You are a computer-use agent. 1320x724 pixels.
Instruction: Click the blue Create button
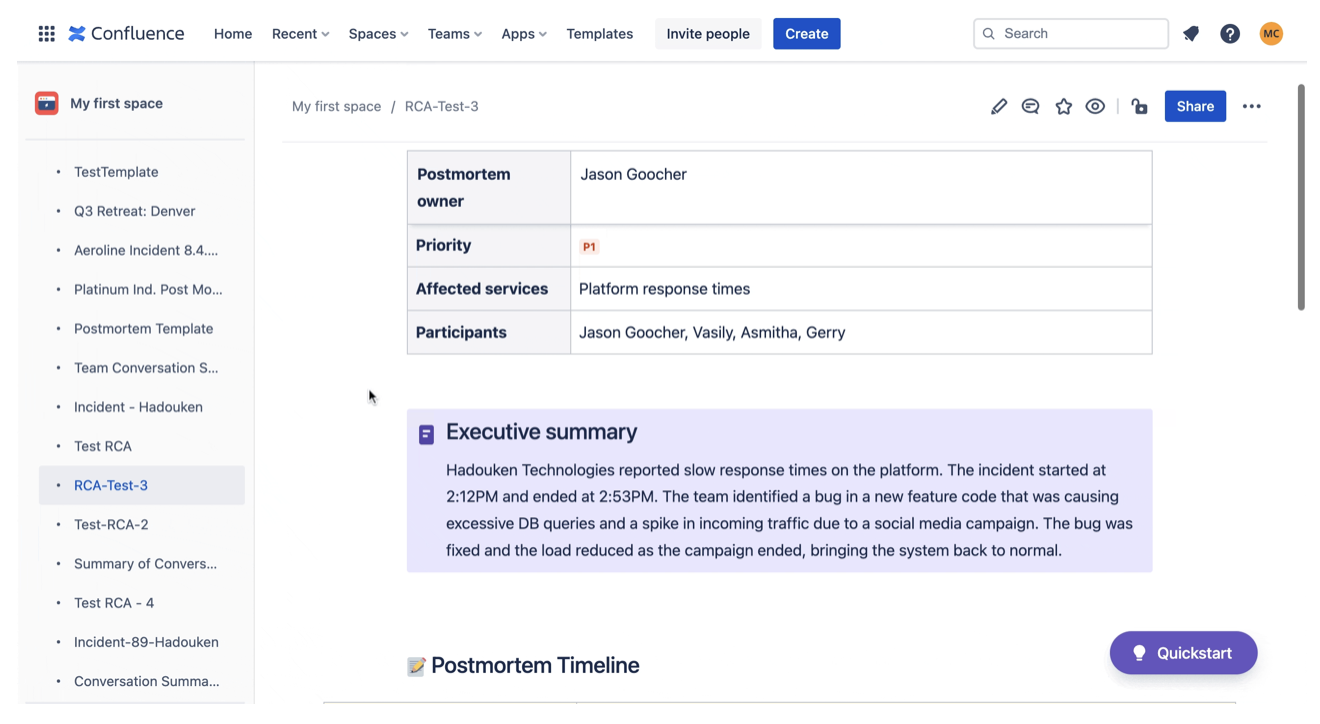click(x=806, y=34)
